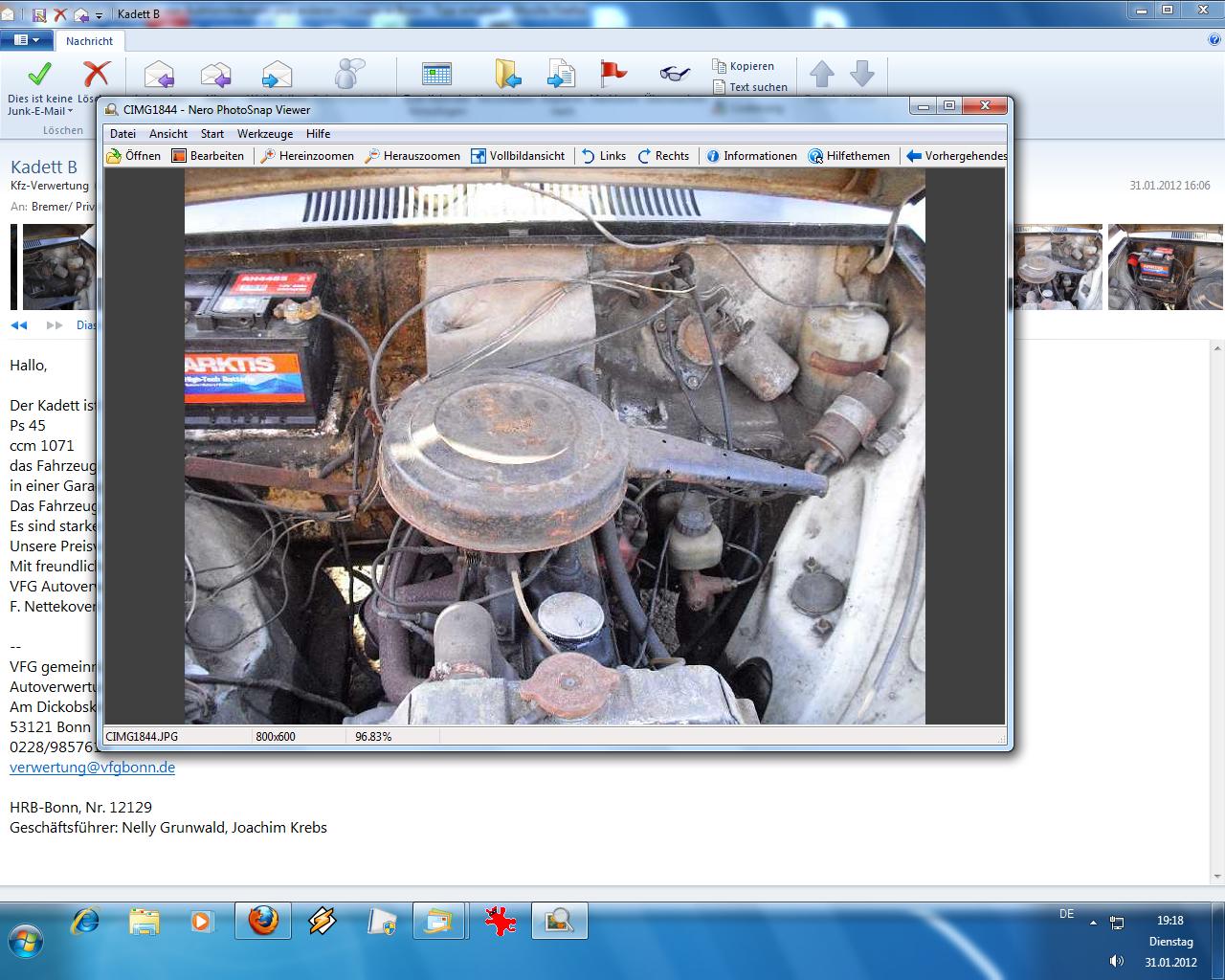Mark message with green 'keine Junk-E-Mail' checkmark

(39, 75)
